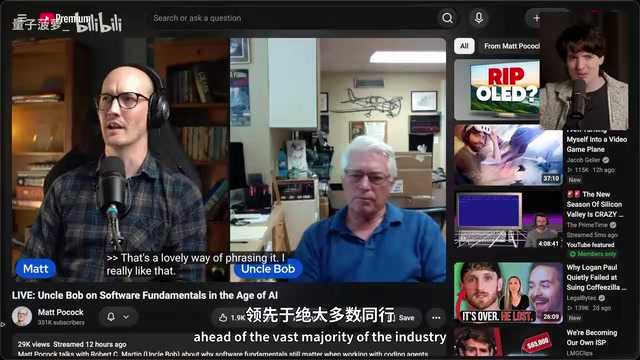640x360 pixels.
Task: Expand the notification options chevron
Action: point(126,317)
